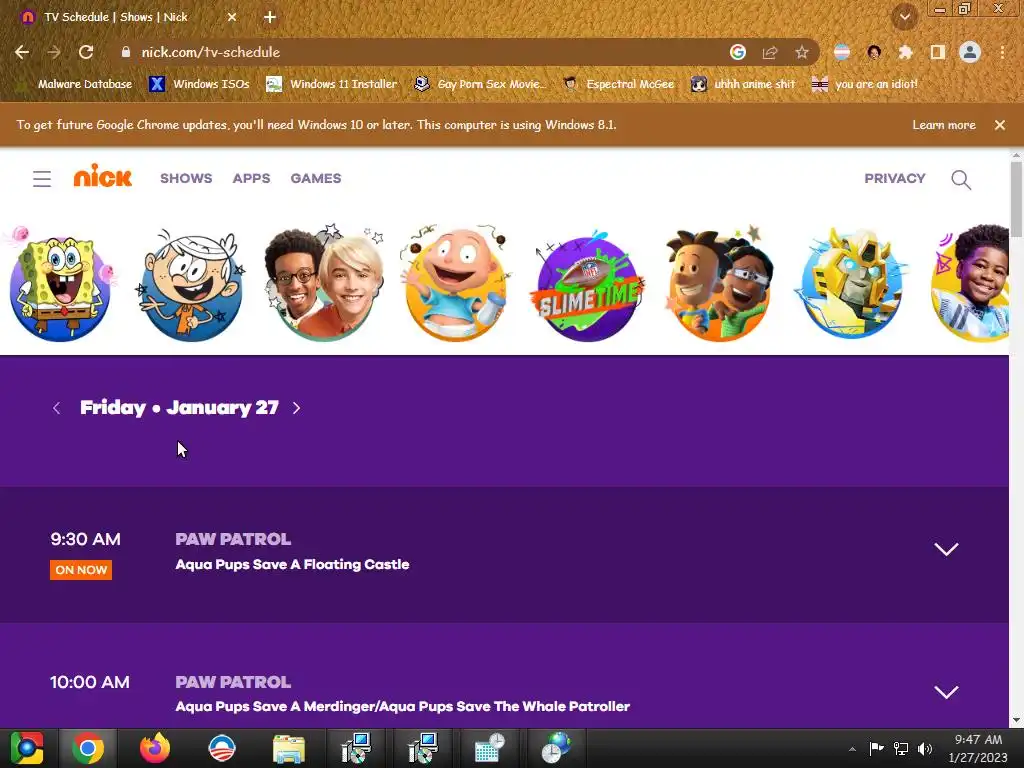The height and width of the screenshot is (768, 1024).
Task: Open a new browser tab
Action: [x=270, y=17]
